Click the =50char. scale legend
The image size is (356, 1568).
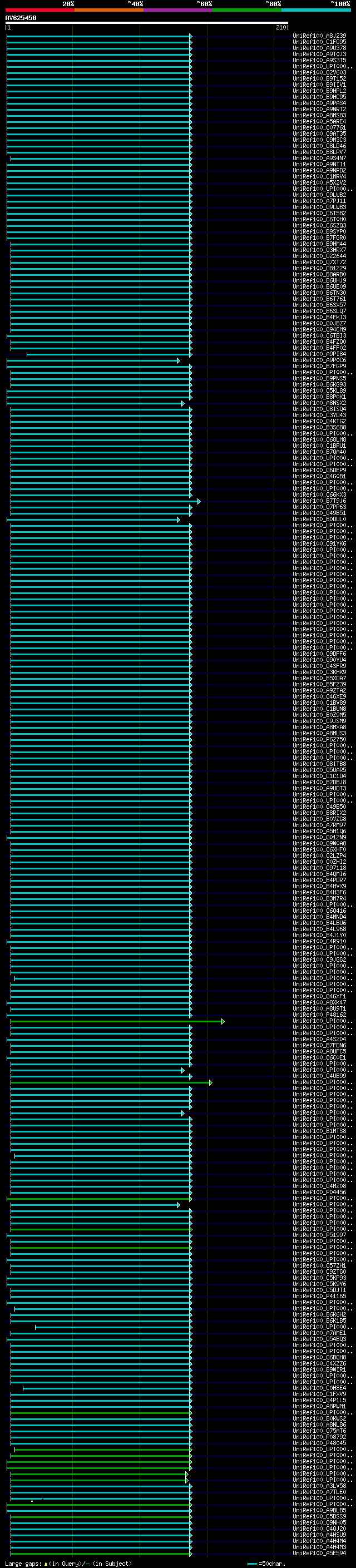pyautogui.click(x=266, y=1564)
